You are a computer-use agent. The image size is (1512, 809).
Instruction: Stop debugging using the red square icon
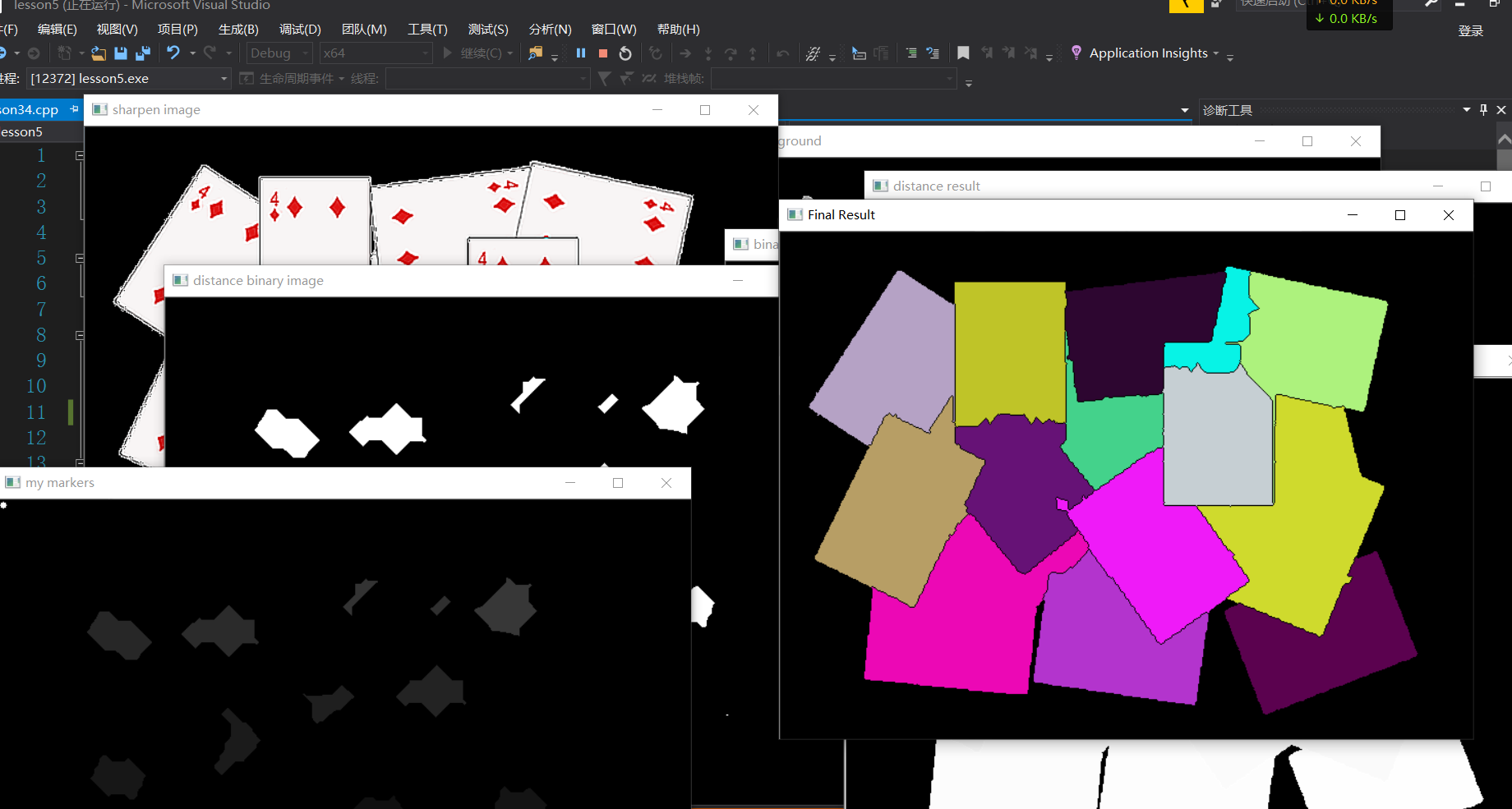click(x=602, y=53)
